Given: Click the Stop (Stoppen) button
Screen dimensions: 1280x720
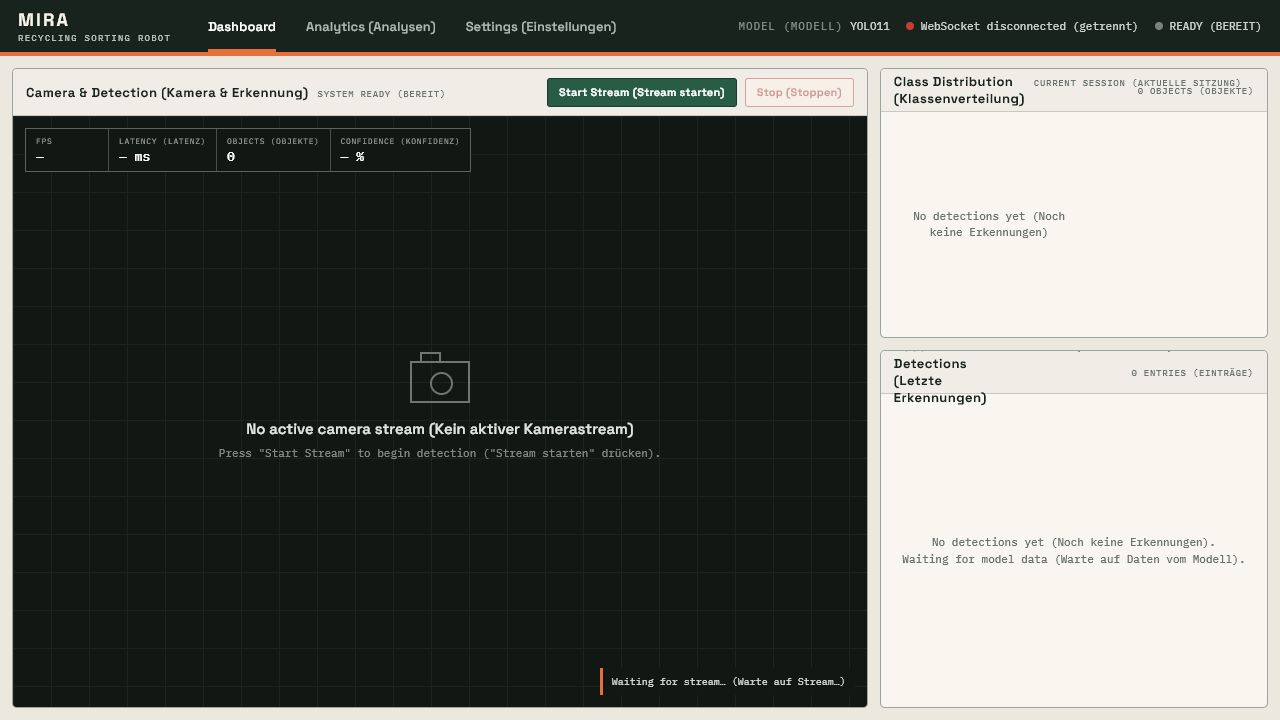Looking at the screenshot, I should (x=799, y=92).
